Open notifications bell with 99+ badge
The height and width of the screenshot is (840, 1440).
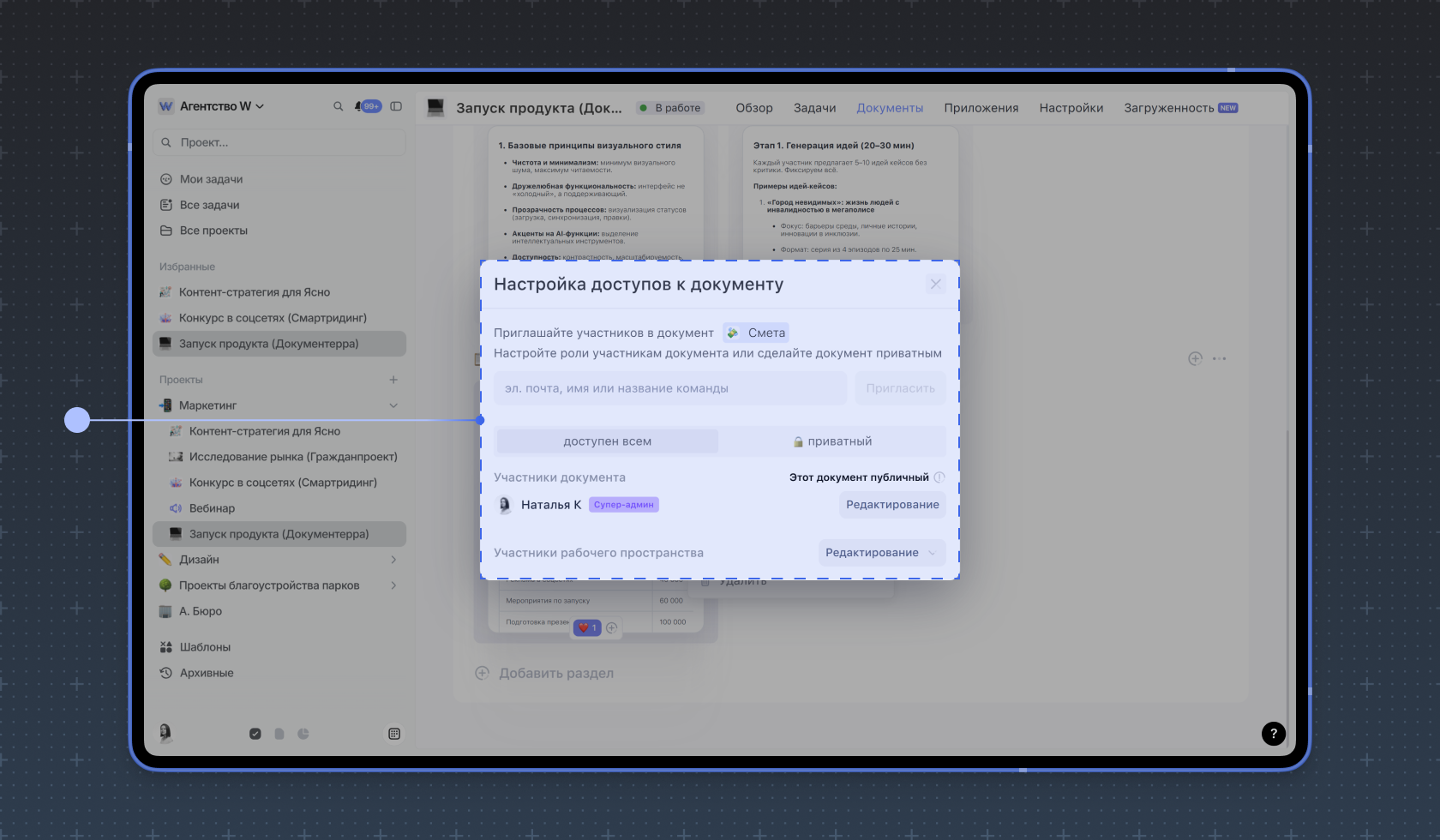368,106
